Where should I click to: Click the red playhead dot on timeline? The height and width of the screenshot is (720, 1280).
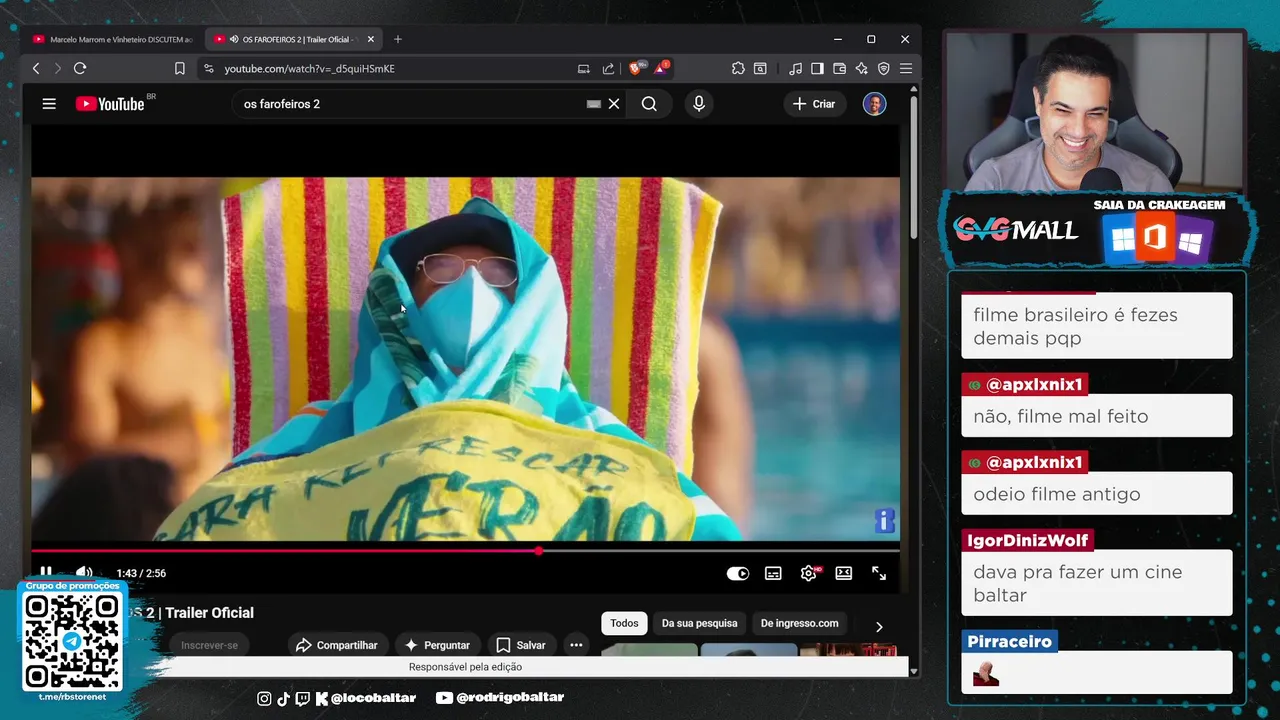(x=539, y=551)
